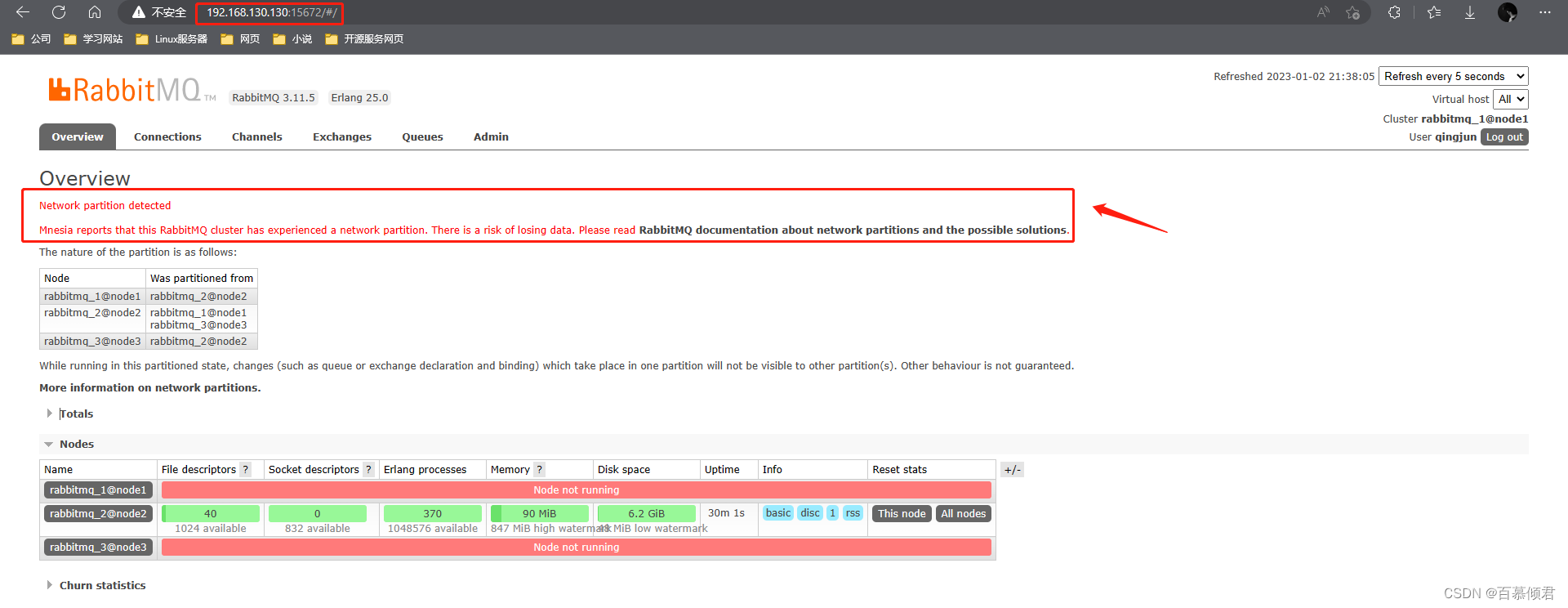Click the File descriptors bar showing 40
Image resolution: width=1568 pixels, height=608 pixels.
click(x=211, y=513)
